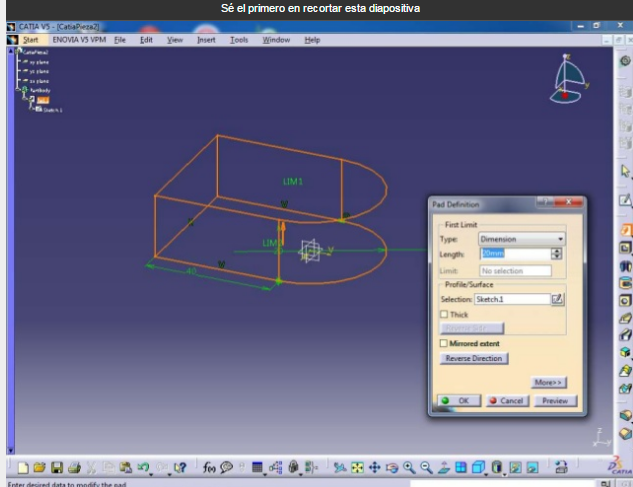
Task: Open the View menu
Action: click(x=175, y=40)
